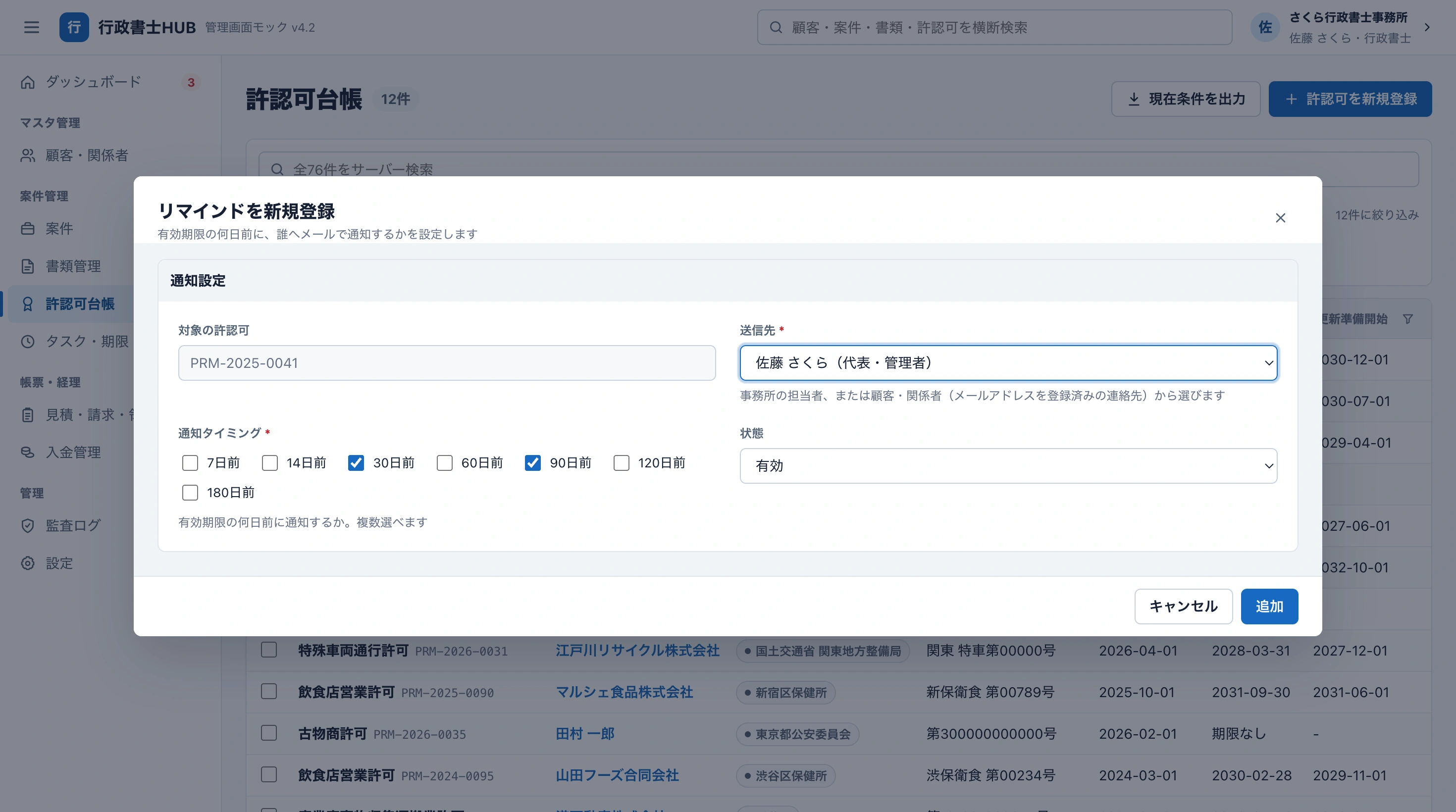
Task: Click the 許認可台帳 badge icon
Action: pyautogui.click(x=28, y=304)
